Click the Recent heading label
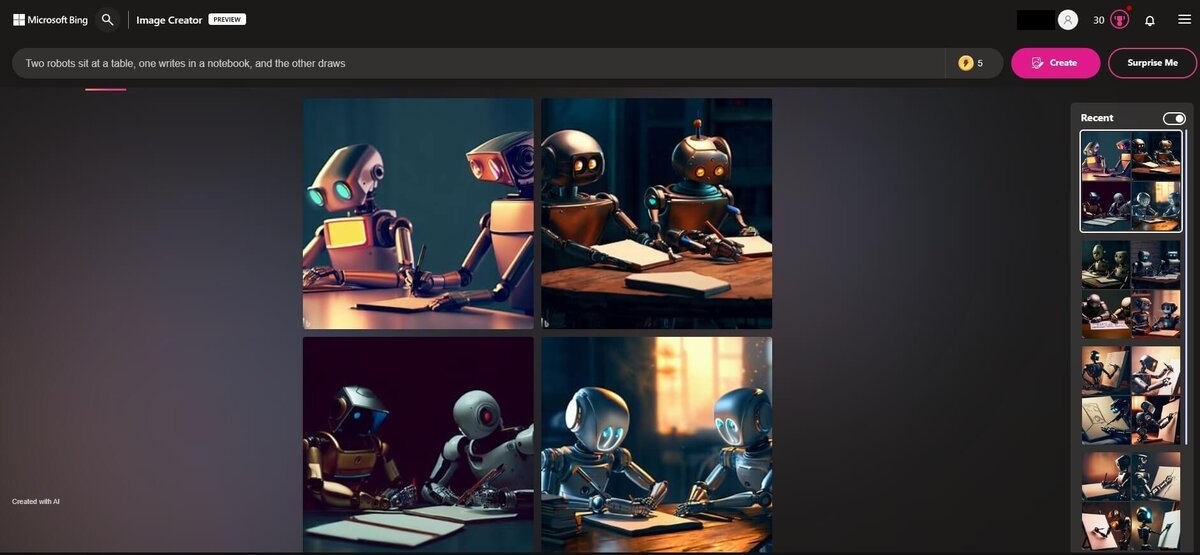The width and height of the screenshot is (1200, 555). click(x=1097, y=118)
